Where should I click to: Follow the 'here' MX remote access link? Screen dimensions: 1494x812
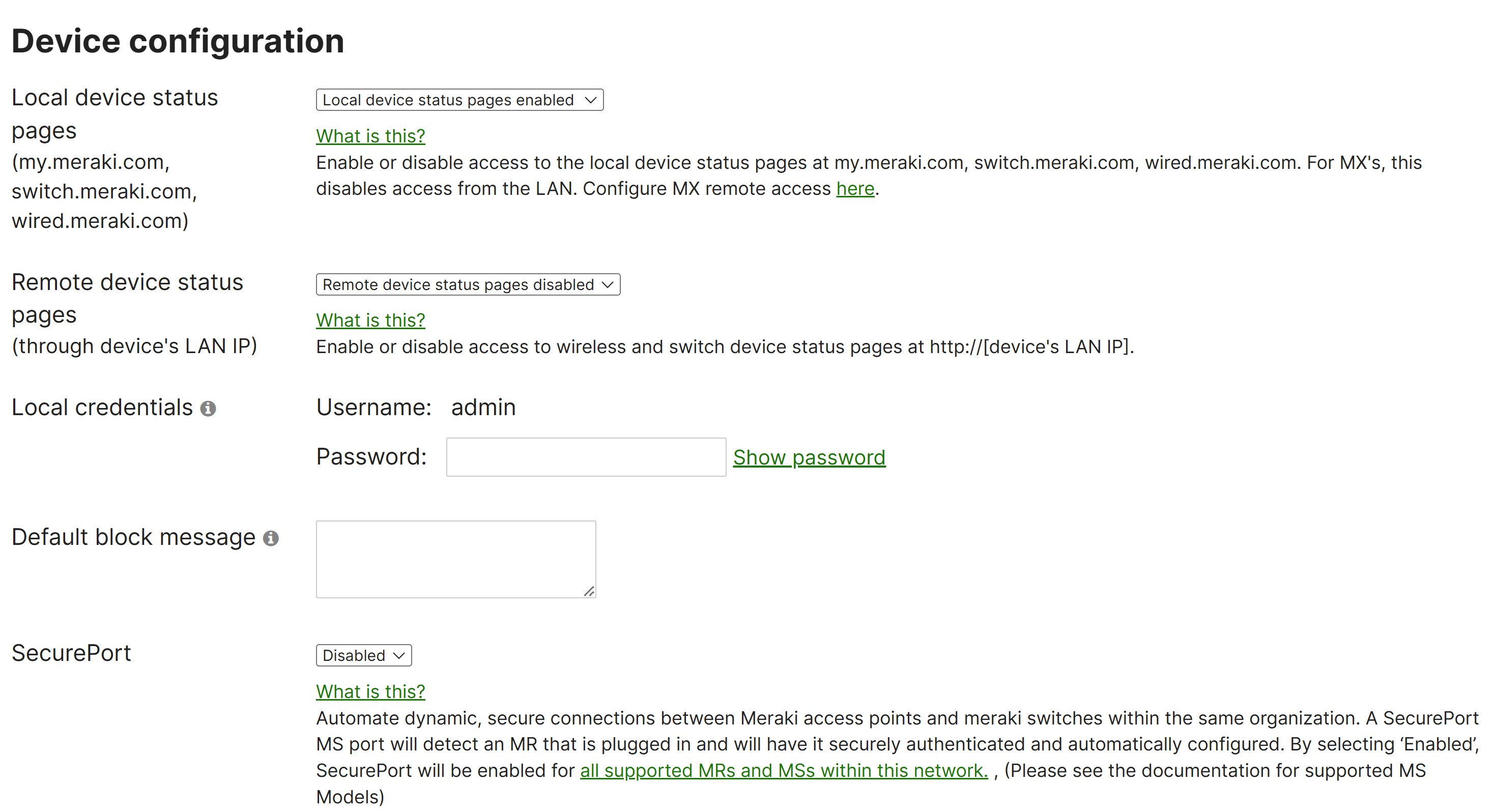855,188
